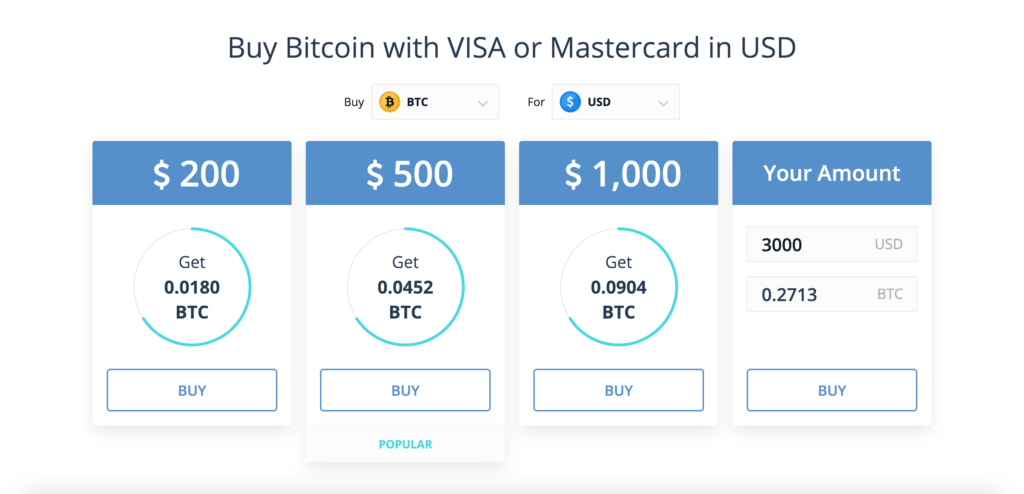Buy the $200 Bitcoin package
1024x494 pixels.
point(192,390)
